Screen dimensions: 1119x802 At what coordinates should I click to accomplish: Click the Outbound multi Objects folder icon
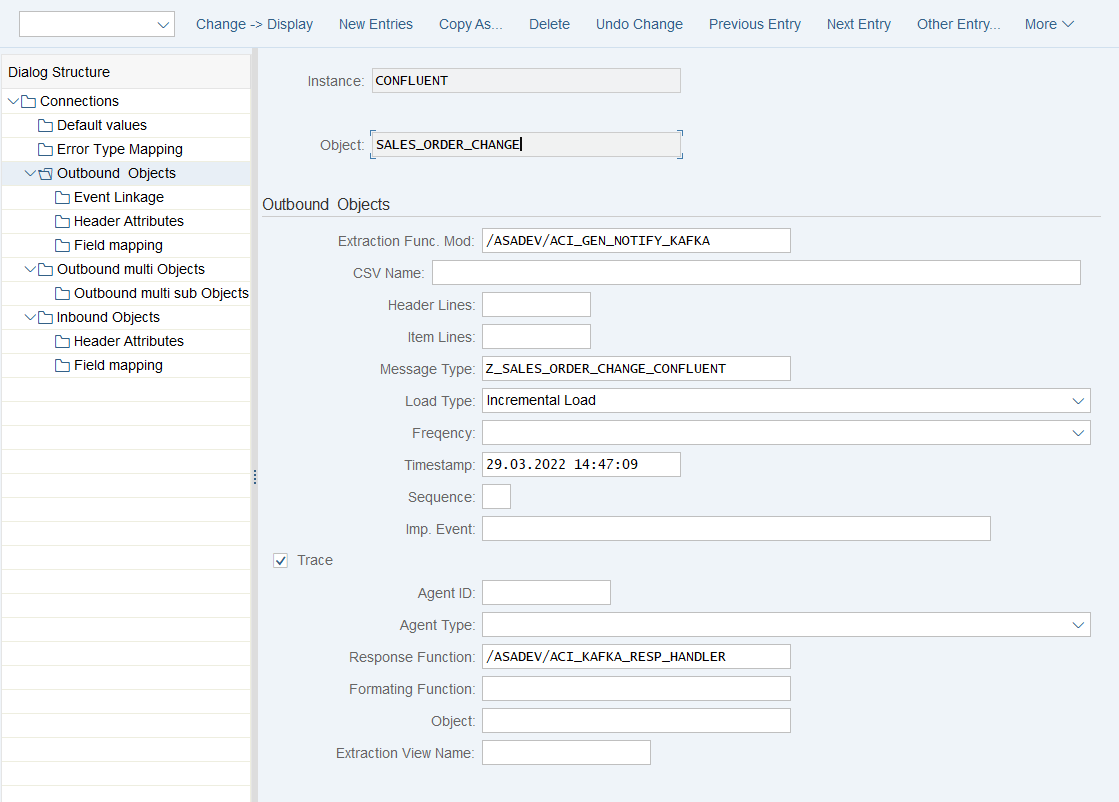click(x=46, y=269)
